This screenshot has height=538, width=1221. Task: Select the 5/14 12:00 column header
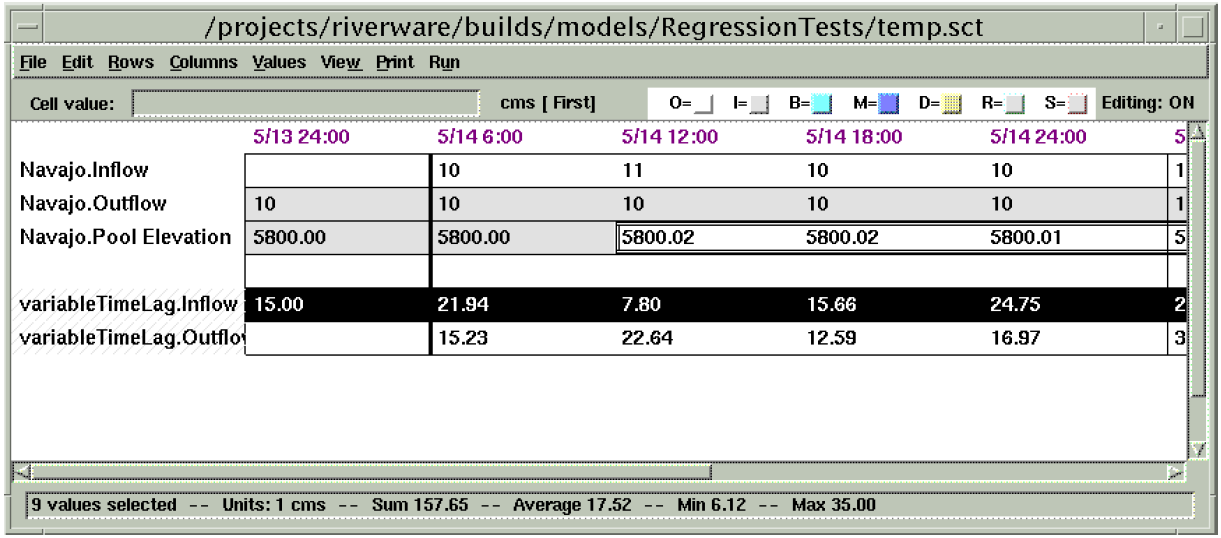(x=669, y=136)
